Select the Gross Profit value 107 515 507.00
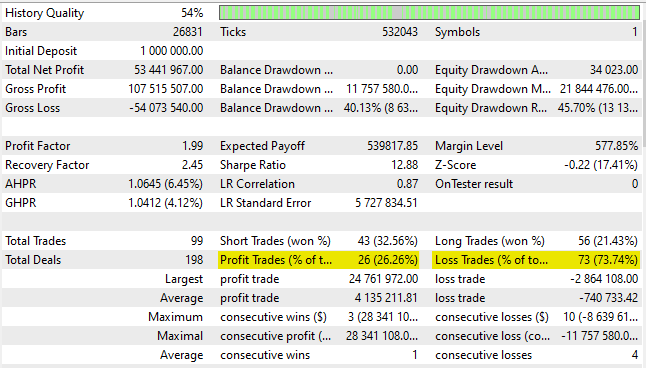The width and height of the screenshot is (646, 368). (x=166, y=89)
